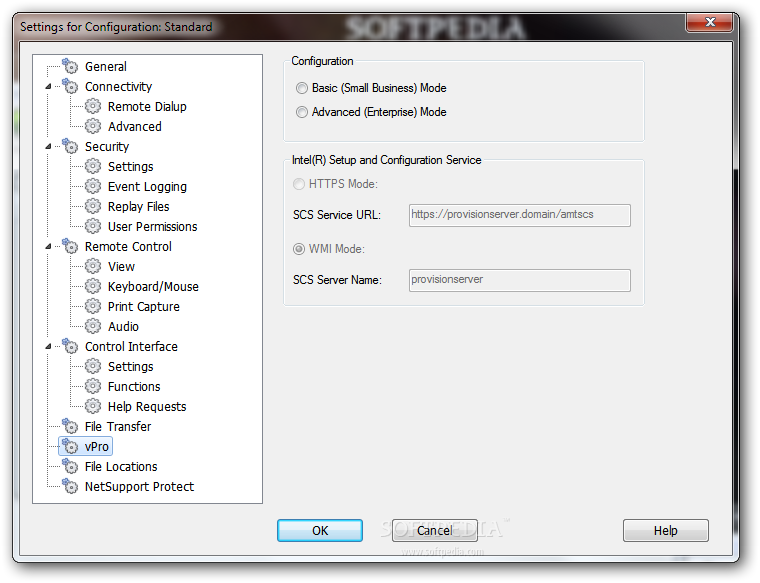Open NetSupport Protect settings
760x583 pixels.
(139, 487)
